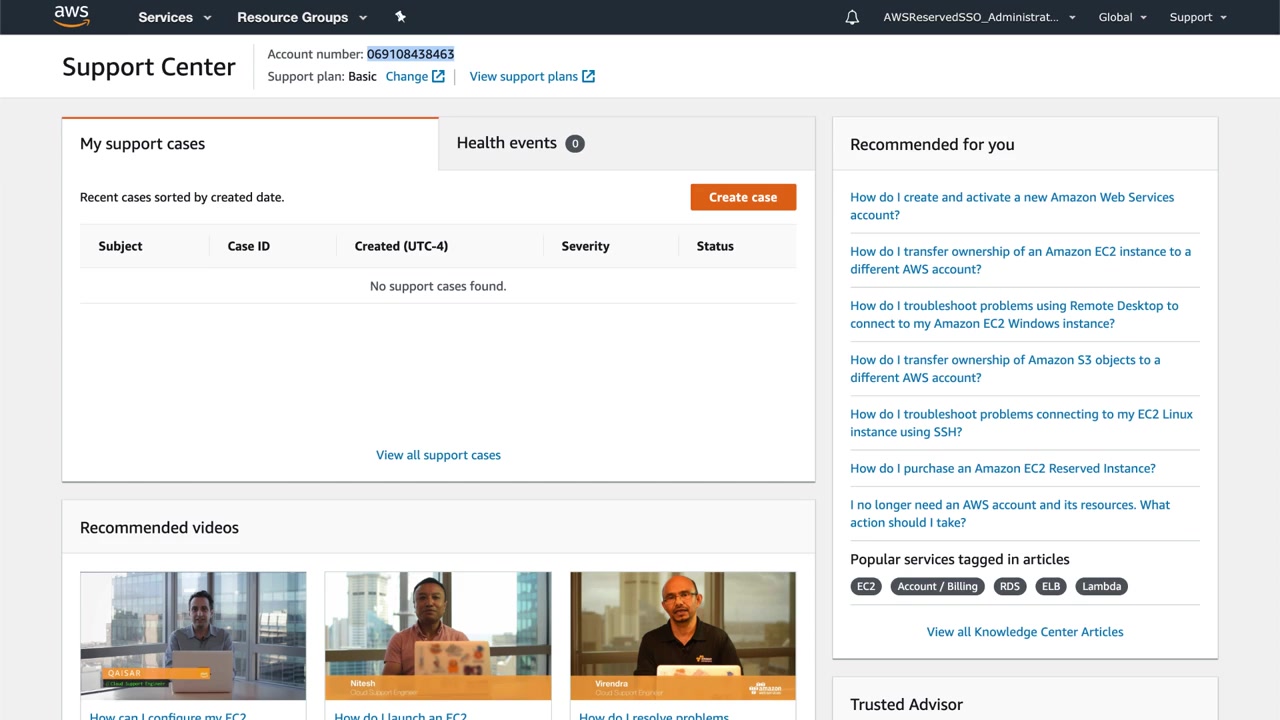1280x720 pixels.
Task: Click View all Knowledge Center Articles
Action: click(x=1025, y=632)
